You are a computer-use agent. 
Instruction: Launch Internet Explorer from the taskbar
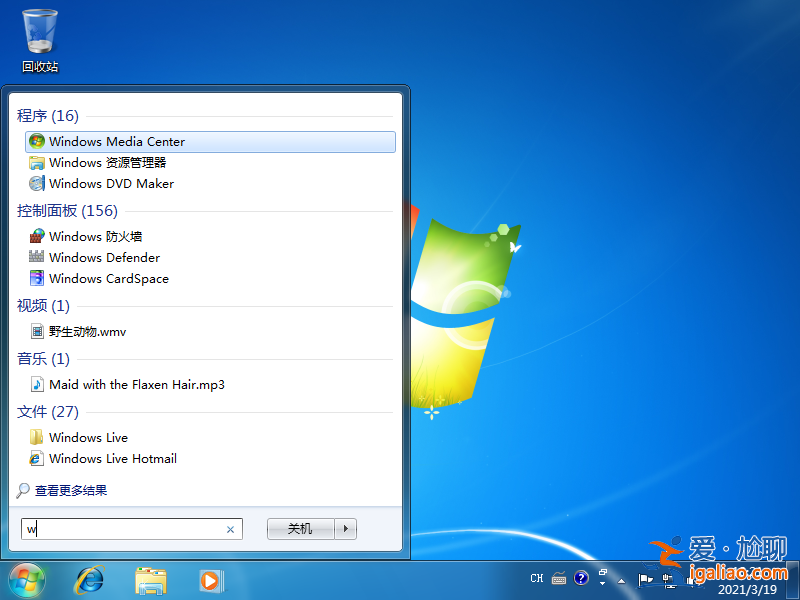click(x=89, y=580)
